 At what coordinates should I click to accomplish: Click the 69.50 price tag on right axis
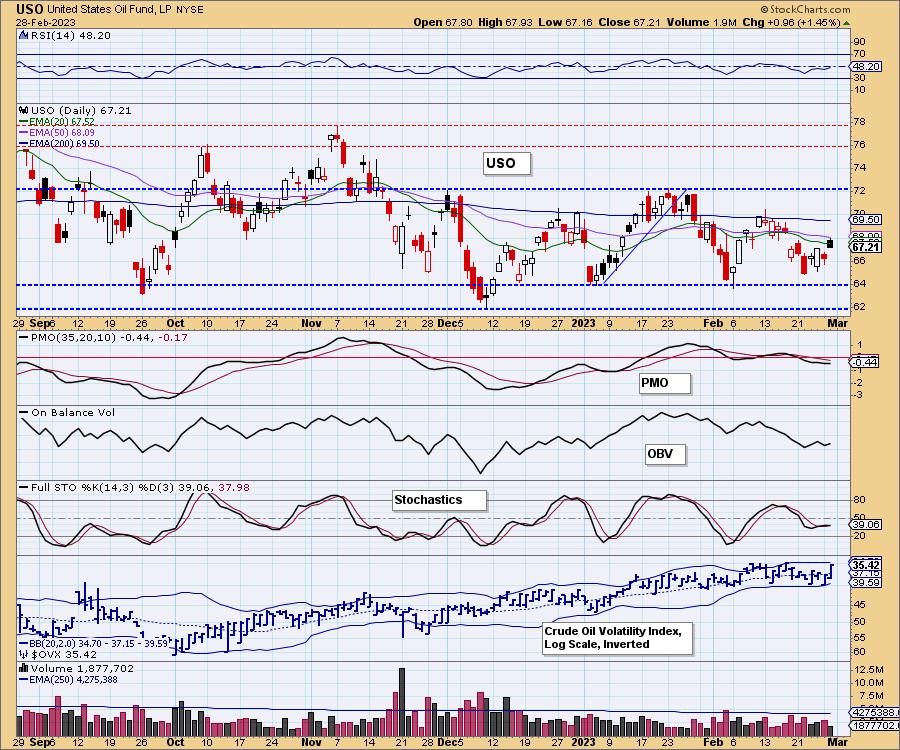pos(867,220)
